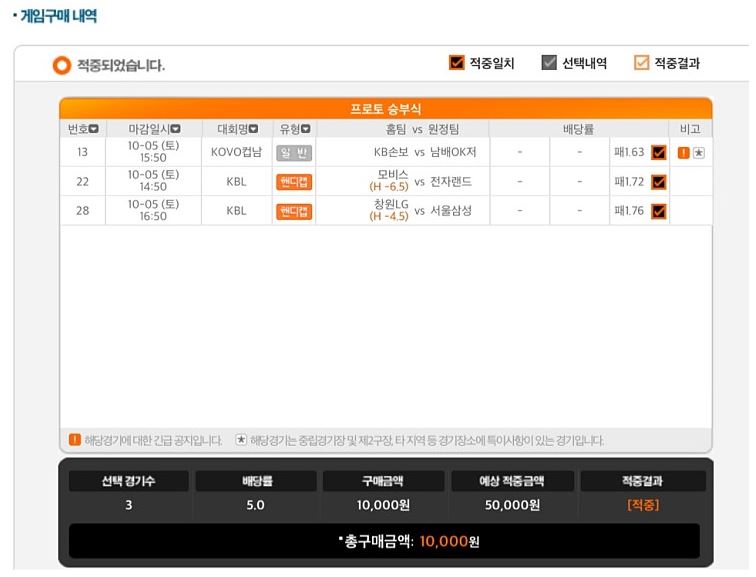Screen dimensions: 756x577
Task: Click the 창원LG home team name
Action: (x=391, y=204)
